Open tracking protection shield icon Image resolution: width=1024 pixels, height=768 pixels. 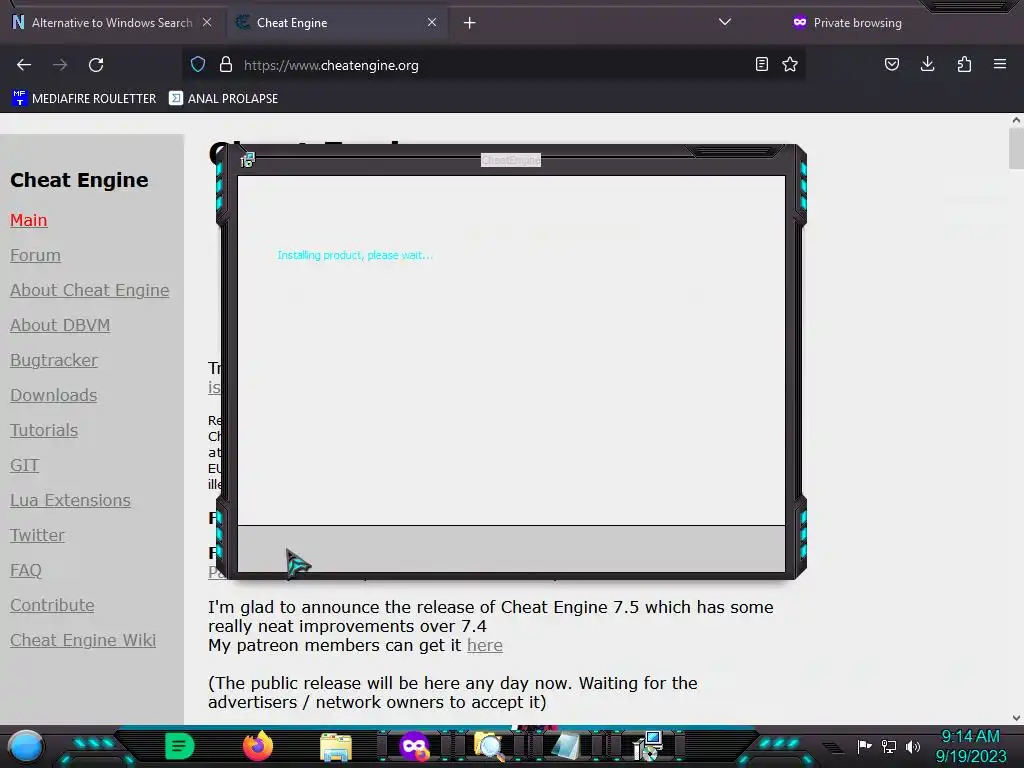pos(198,65)
